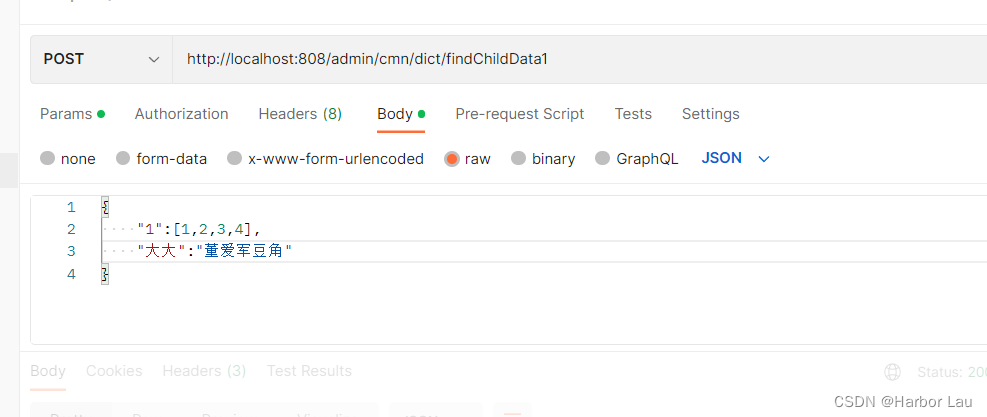Select the Body request tab
This screenshot has height=417, width=987.
pos(395,114)
